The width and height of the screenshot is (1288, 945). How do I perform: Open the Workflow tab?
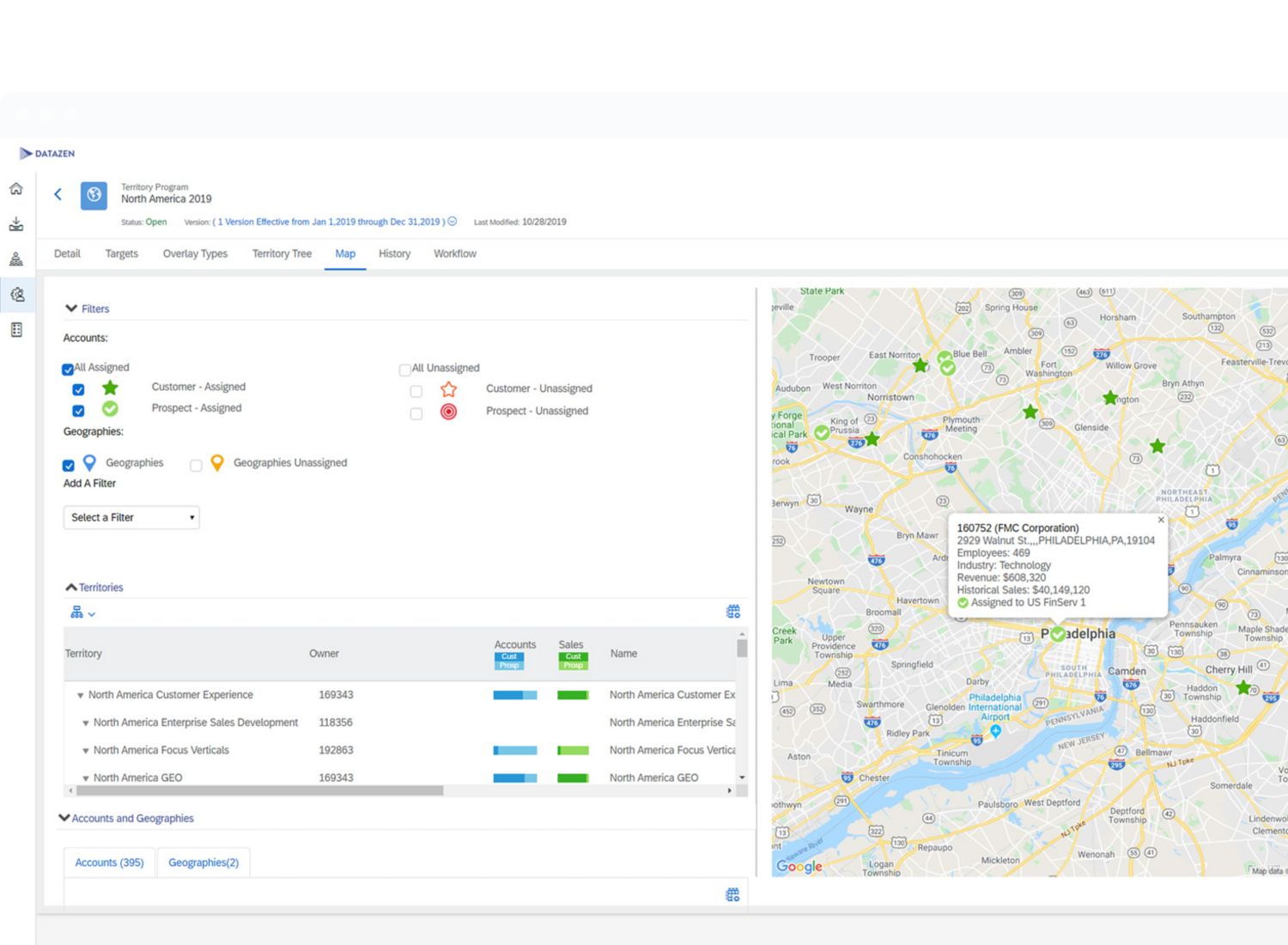[454, 253]
